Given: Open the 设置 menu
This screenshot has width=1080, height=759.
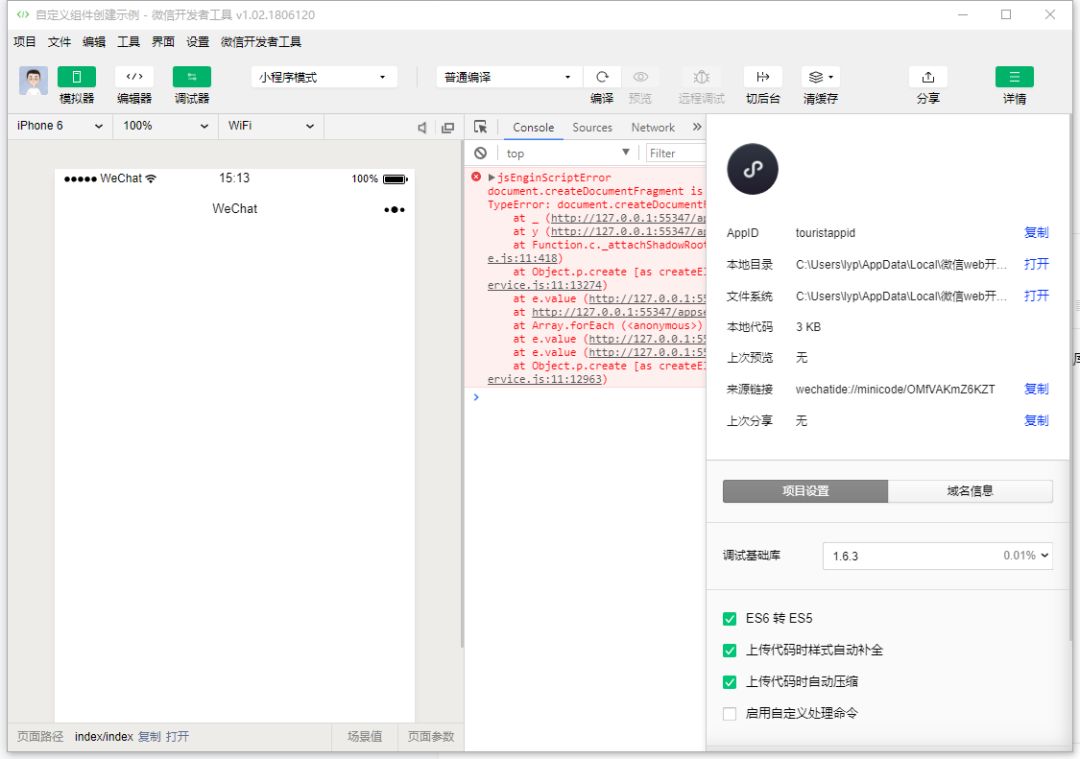Looking at the screenshot, I should click(x=198, y=42).
